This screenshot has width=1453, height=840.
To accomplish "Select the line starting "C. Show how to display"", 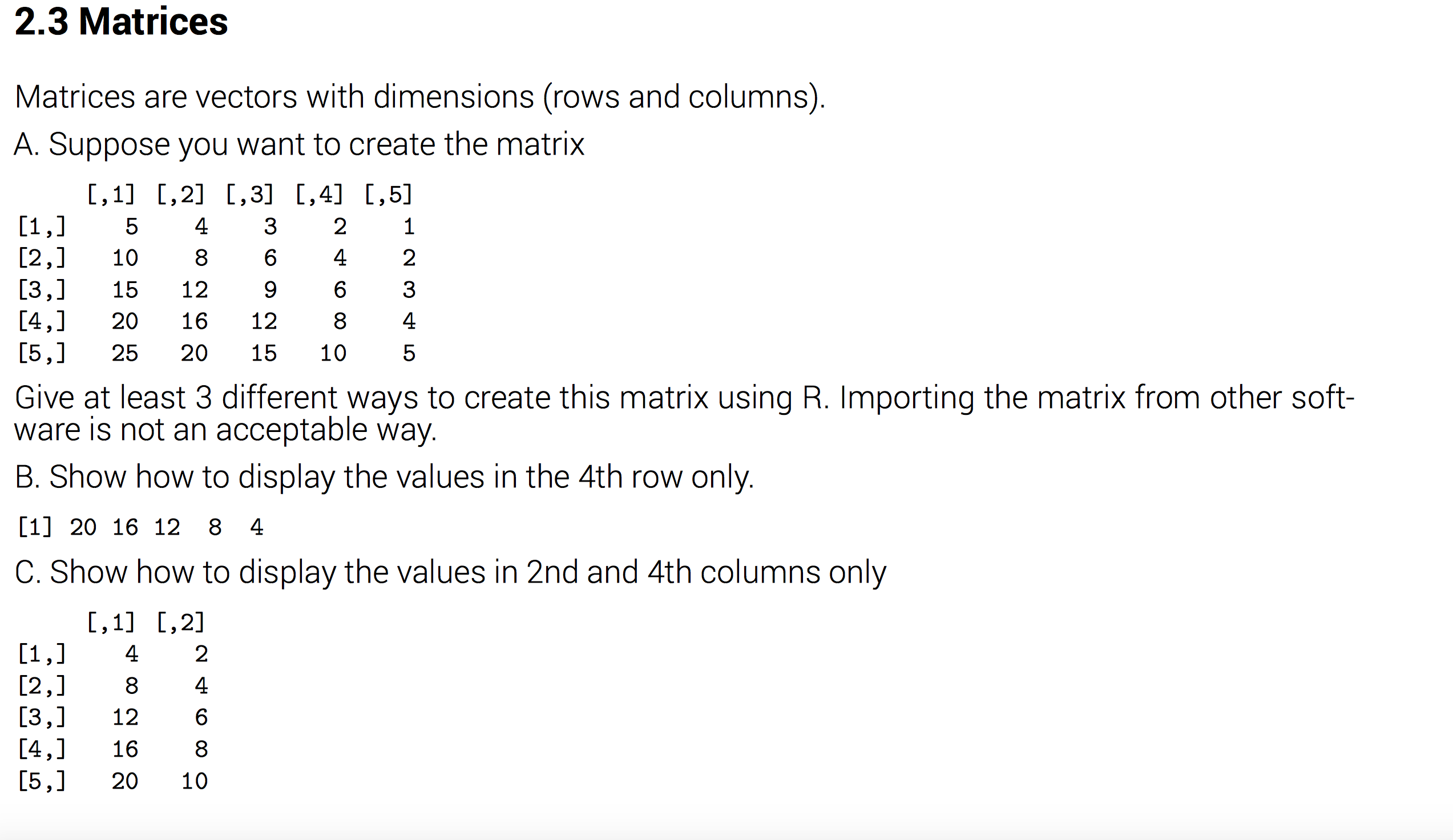I will tap(450, 572).
